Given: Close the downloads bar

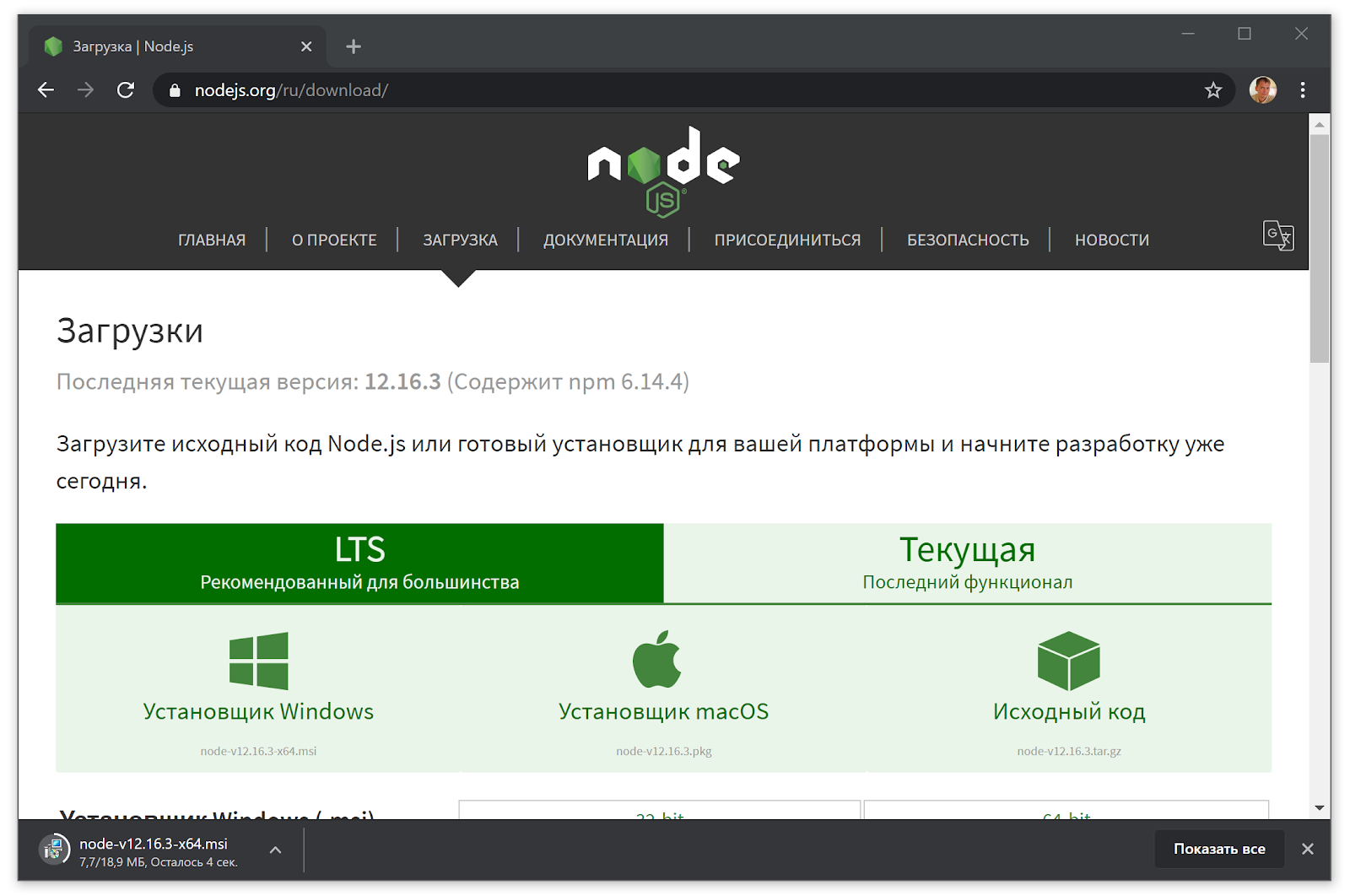Looking at the screenshot, I should 1307,849.
